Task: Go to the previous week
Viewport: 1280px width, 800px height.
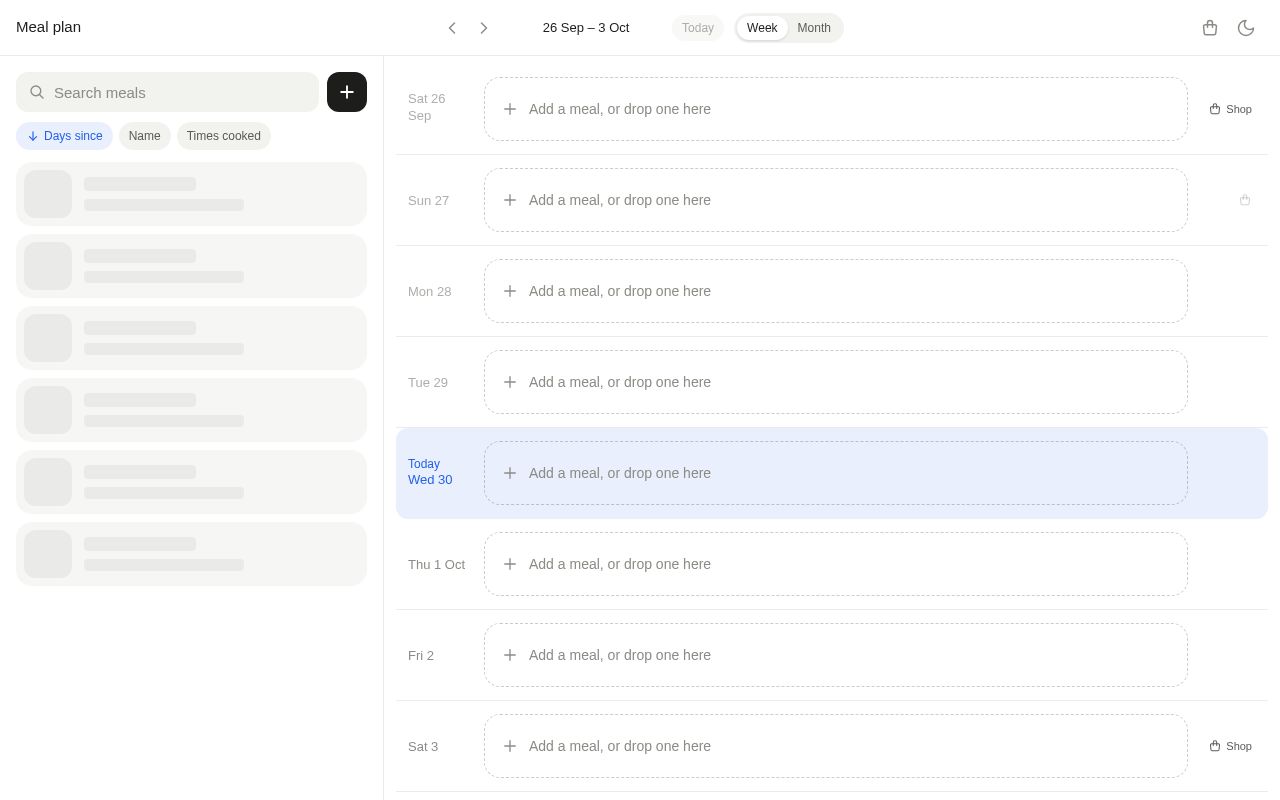Action: point(452,28)
